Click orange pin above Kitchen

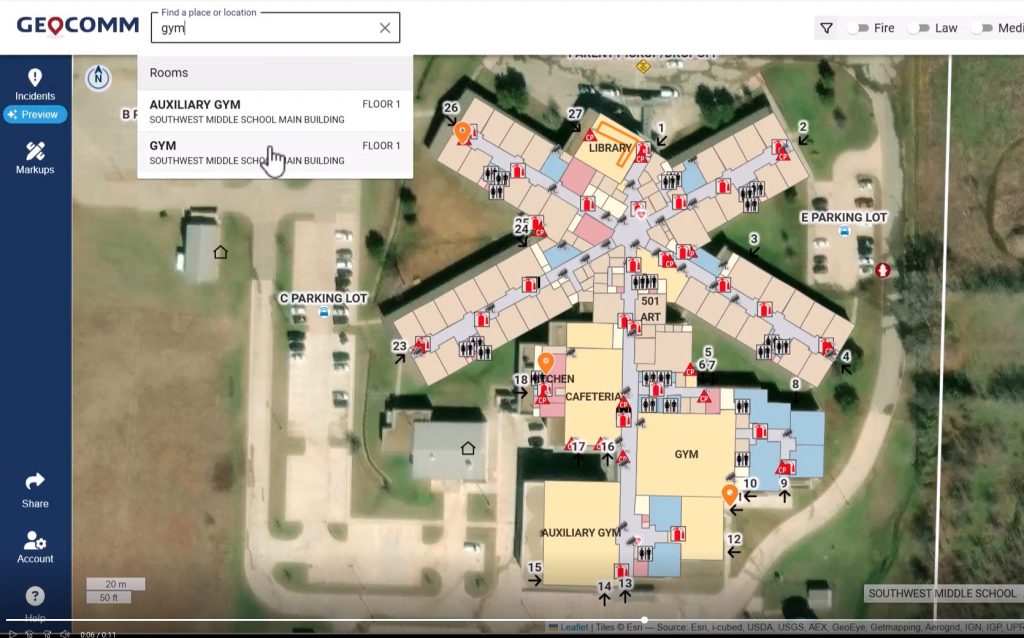(545, 362)
